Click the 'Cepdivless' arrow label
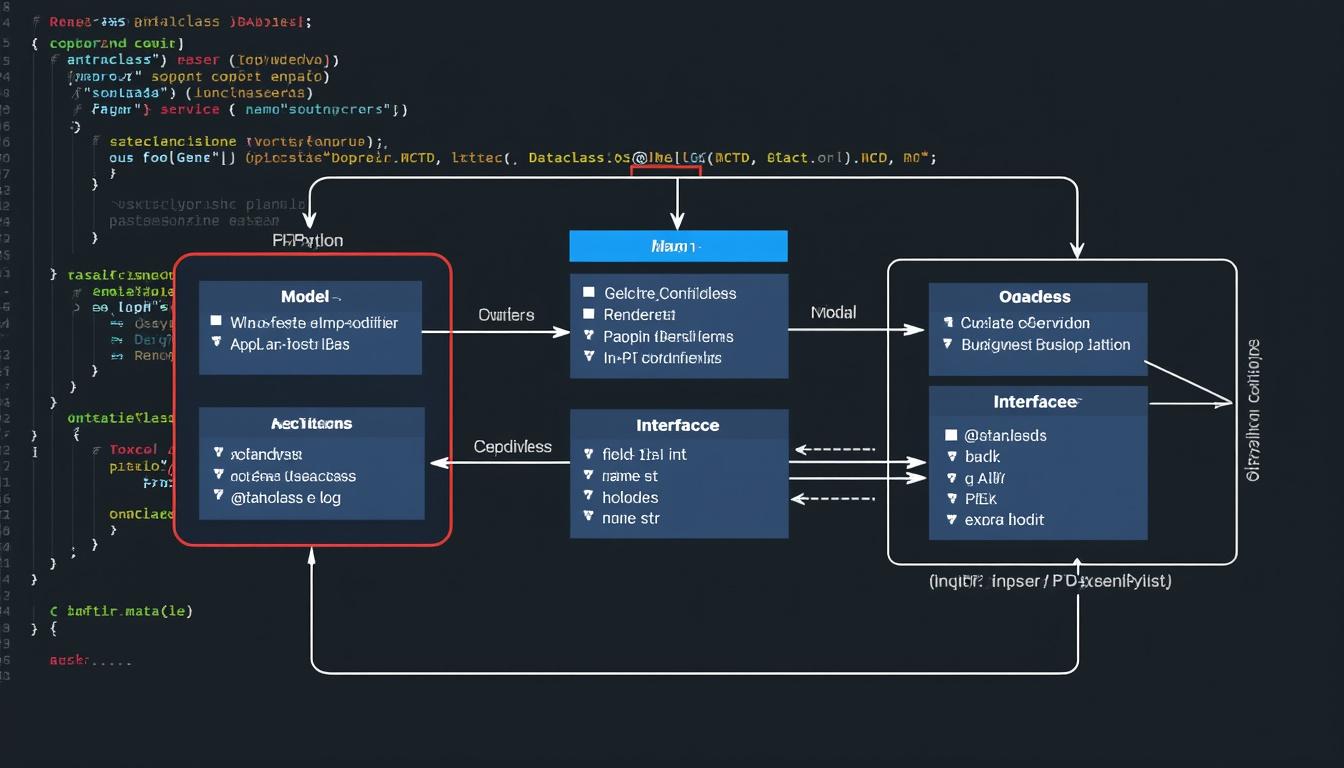The height and width of the screenshot is (768, 1344). click(x=513, y=446)
